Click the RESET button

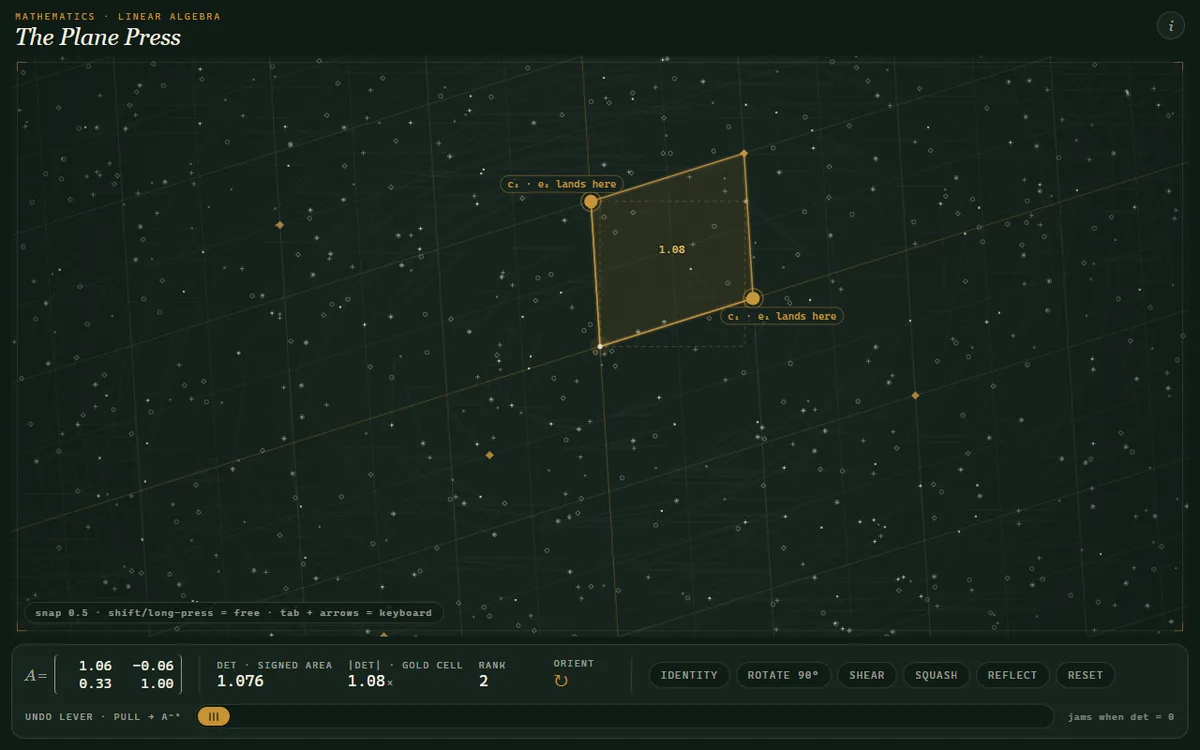click(1085, 675)
